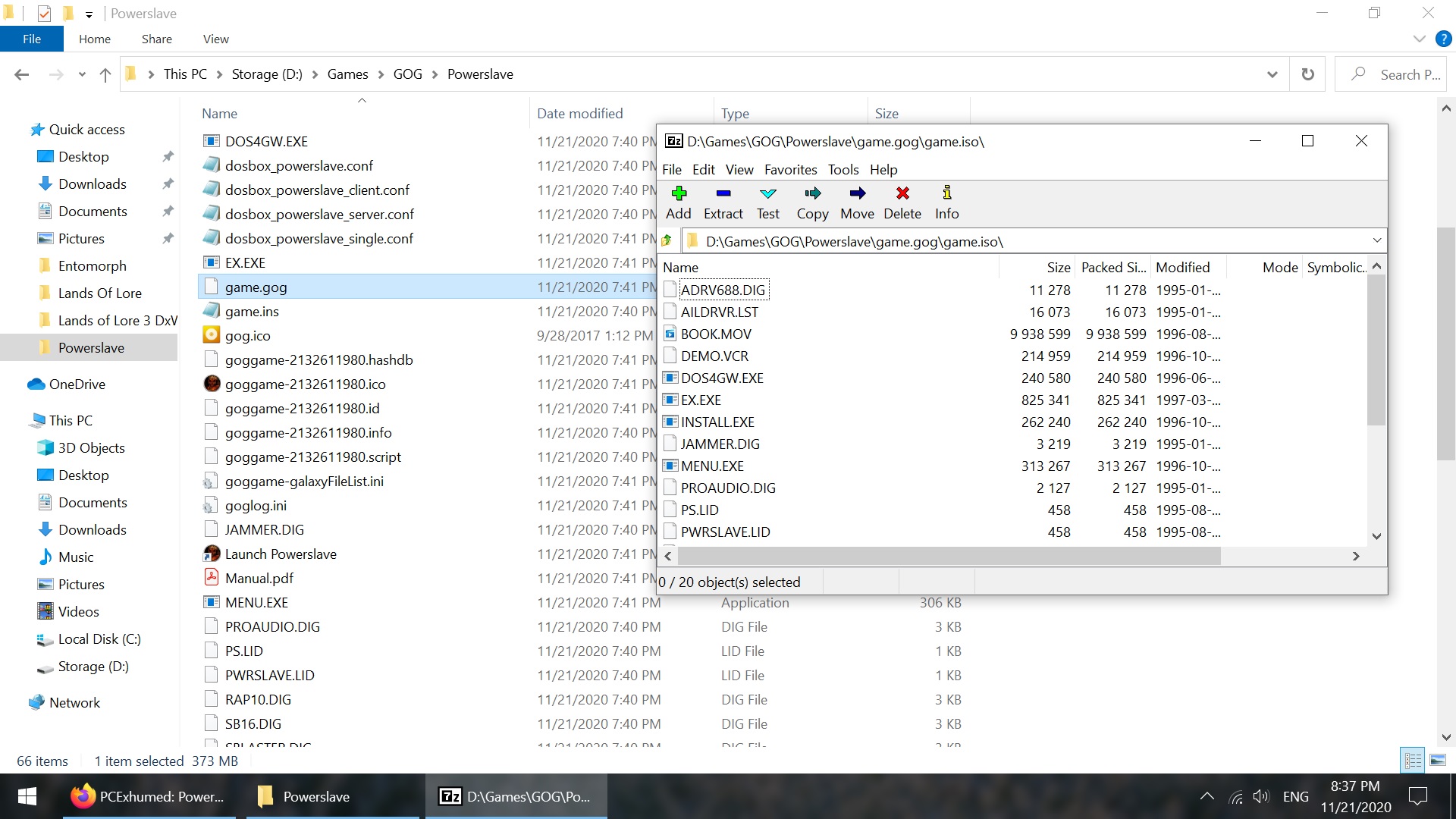
Task: Select the game.gog file in Explorer
Action: [x=256, y=287]
